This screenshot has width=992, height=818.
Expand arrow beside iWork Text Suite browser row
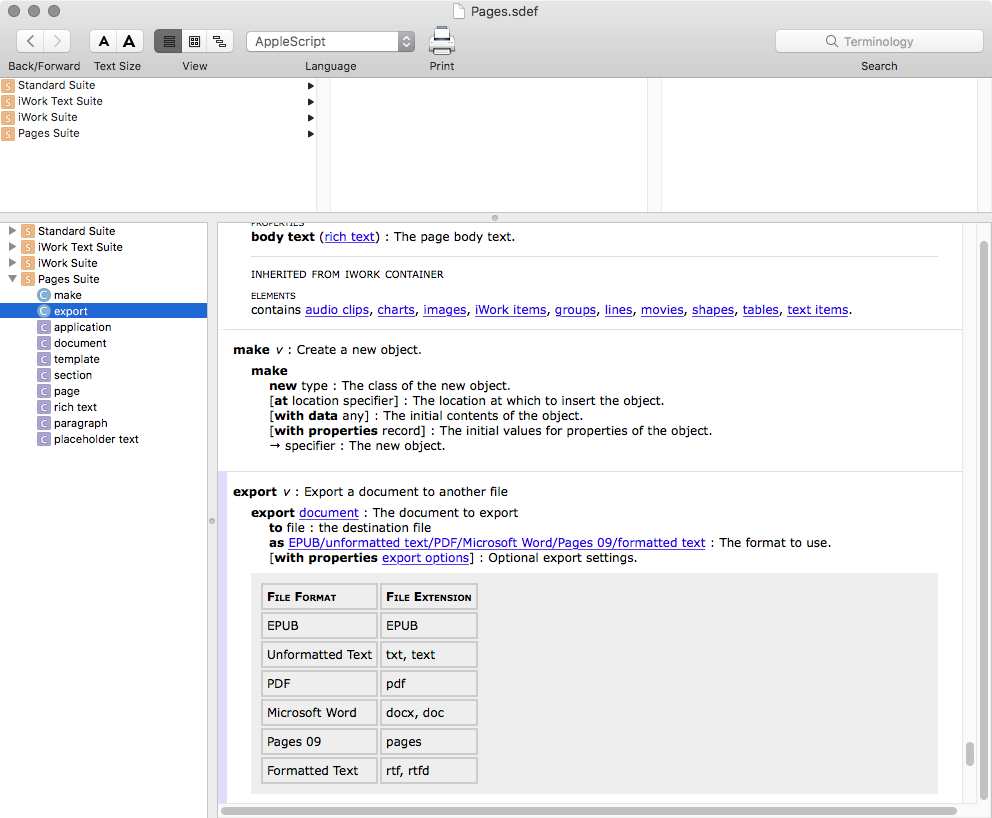click(311, 101)
